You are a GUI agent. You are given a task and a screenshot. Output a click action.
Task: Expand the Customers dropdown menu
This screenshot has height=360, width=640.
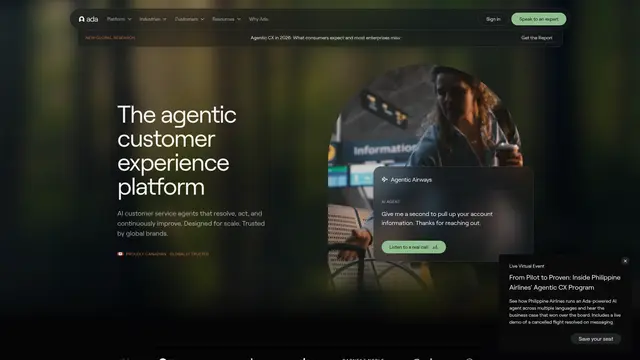click(189, 19)
